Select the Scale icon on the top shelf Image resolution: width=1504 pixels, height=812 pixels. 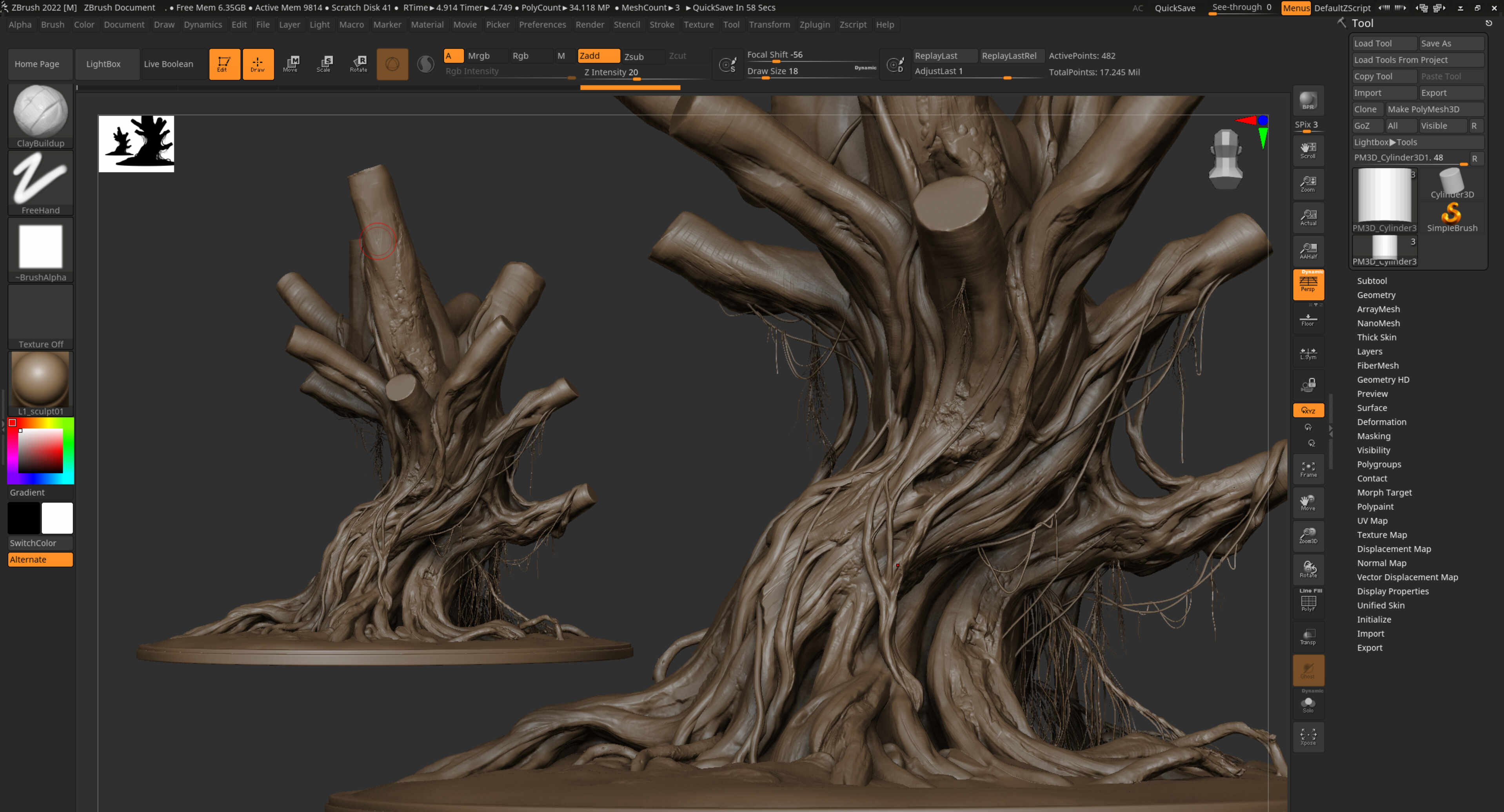pyautogui.click(x=325, y=63)
